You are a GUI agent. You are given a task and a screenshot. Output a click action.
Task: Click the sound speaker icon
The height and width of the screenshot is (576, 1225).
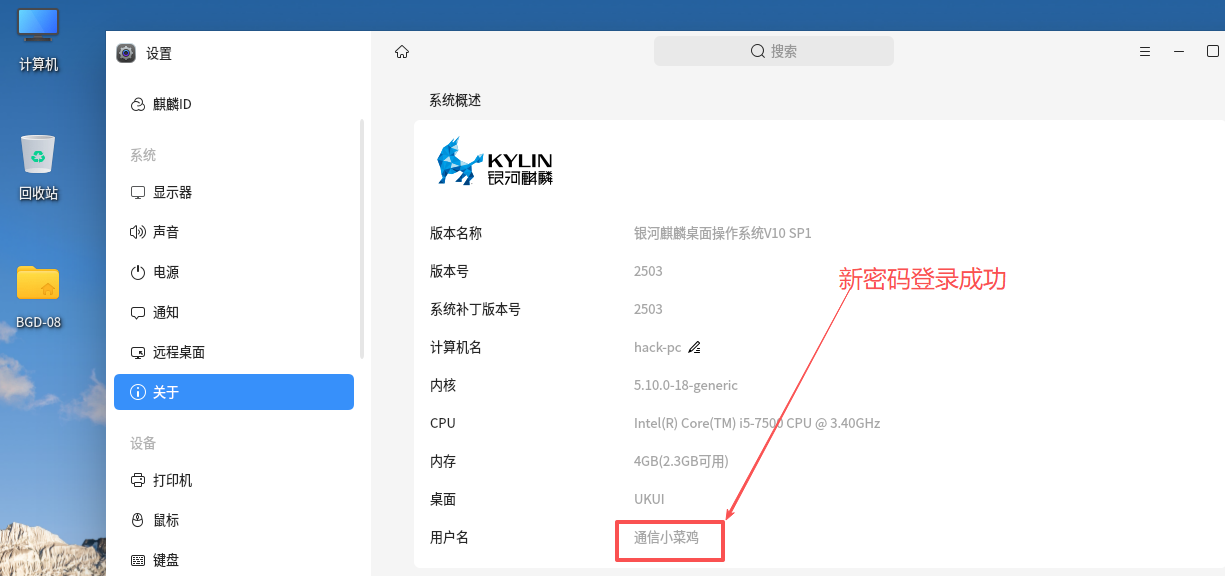point(138,232)
